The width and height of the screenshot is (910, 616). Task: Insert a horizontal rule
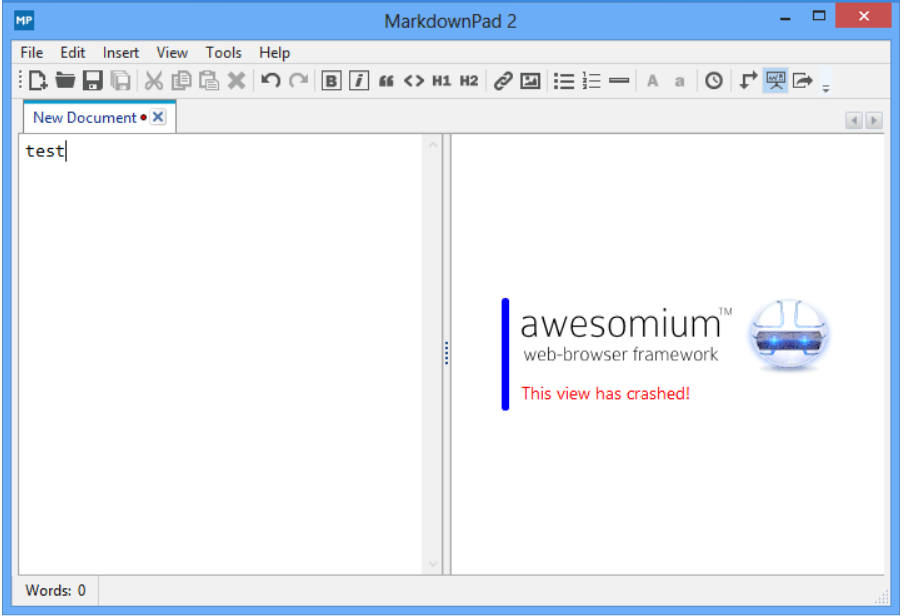click(620, 81)
